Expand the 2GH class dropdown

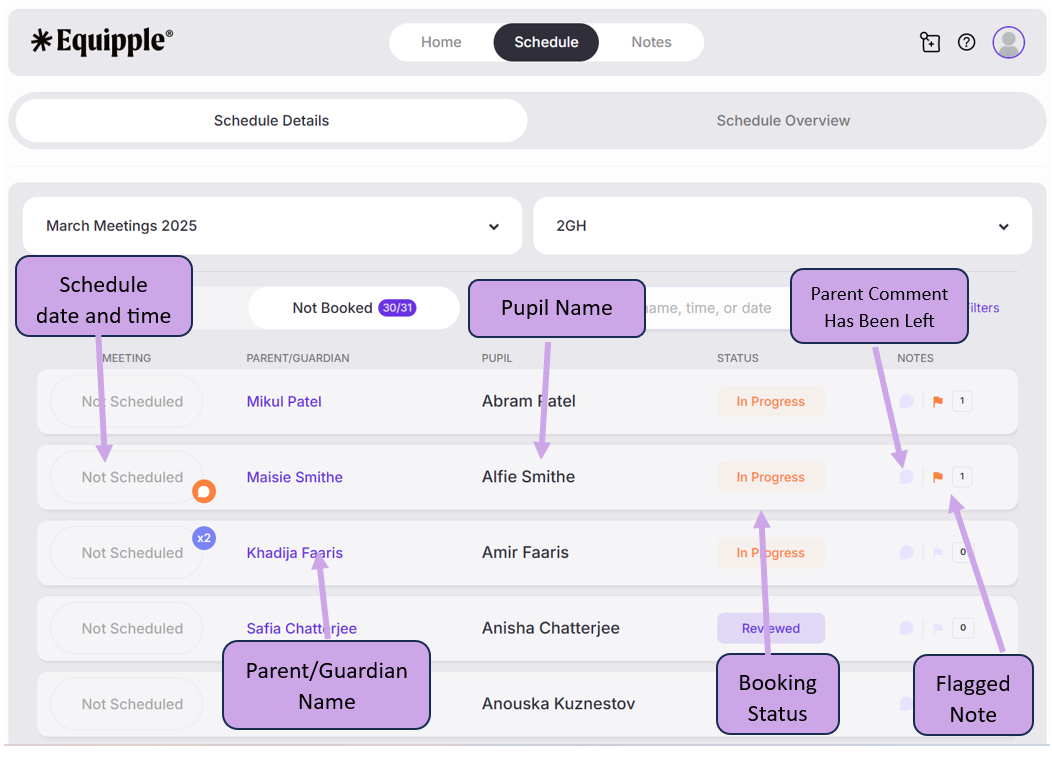click(x=782, y=226)
